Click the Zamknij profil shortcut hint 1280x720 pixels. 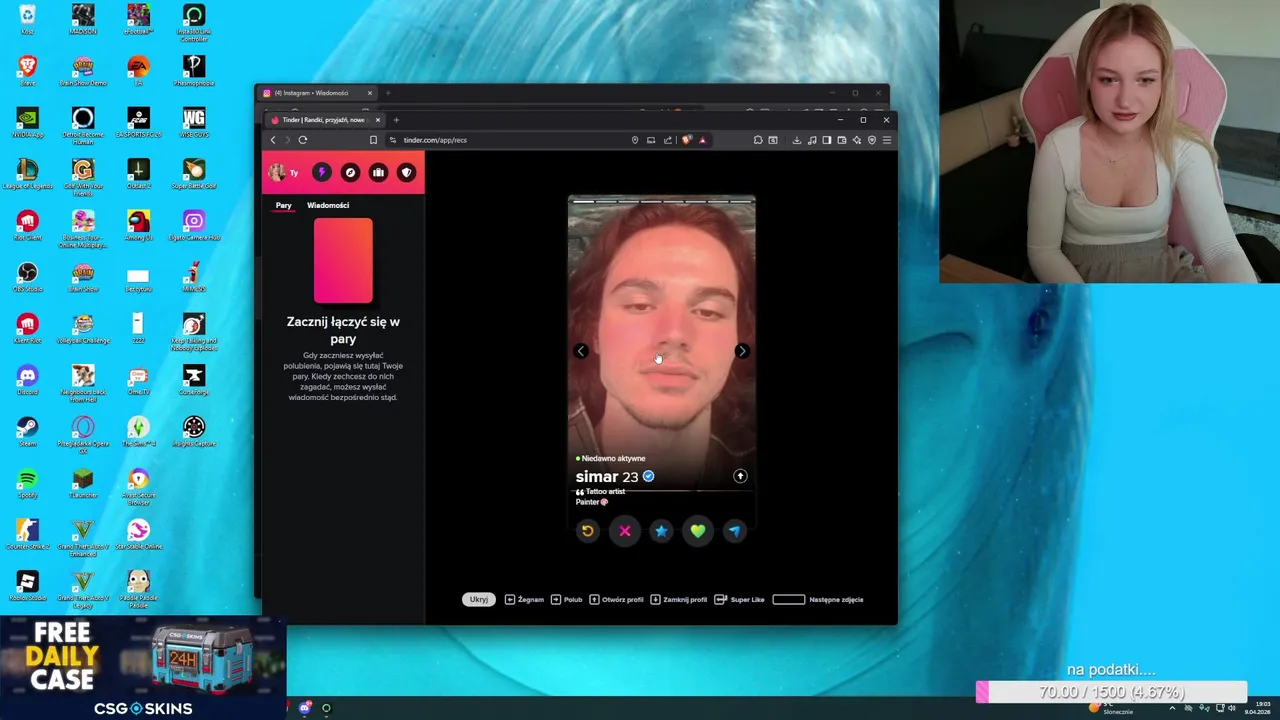(x=679, y=600)
